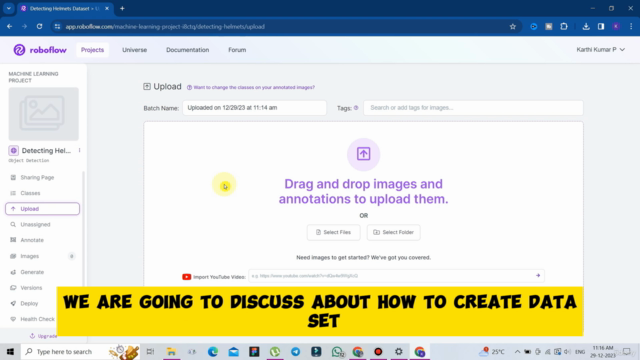Open Health Check in the sidebar
This screenshot has height=360, width=640.
pyautogui.click(x=37, y=319)
